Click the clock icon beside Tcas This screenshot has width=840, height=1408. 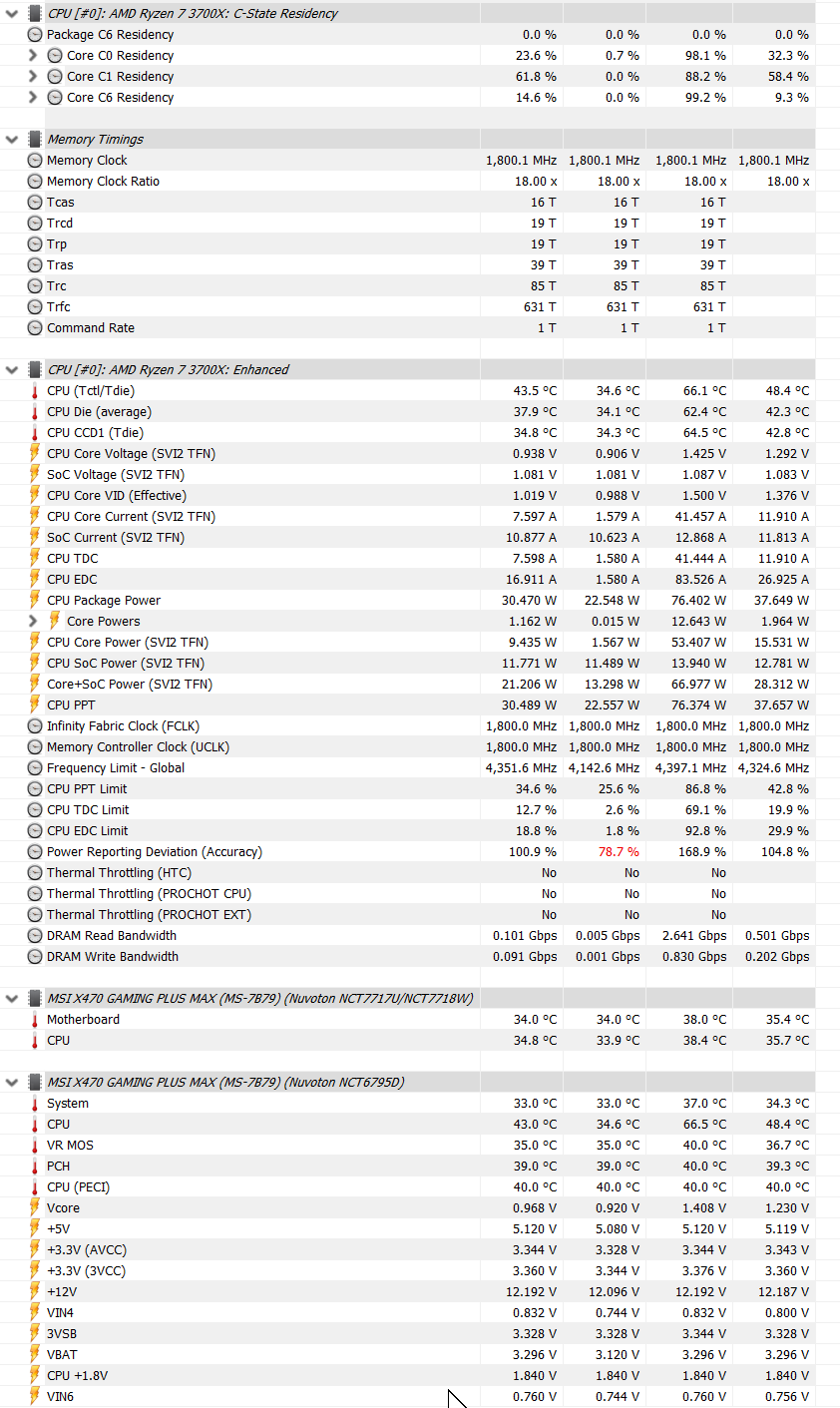(35, 203)
